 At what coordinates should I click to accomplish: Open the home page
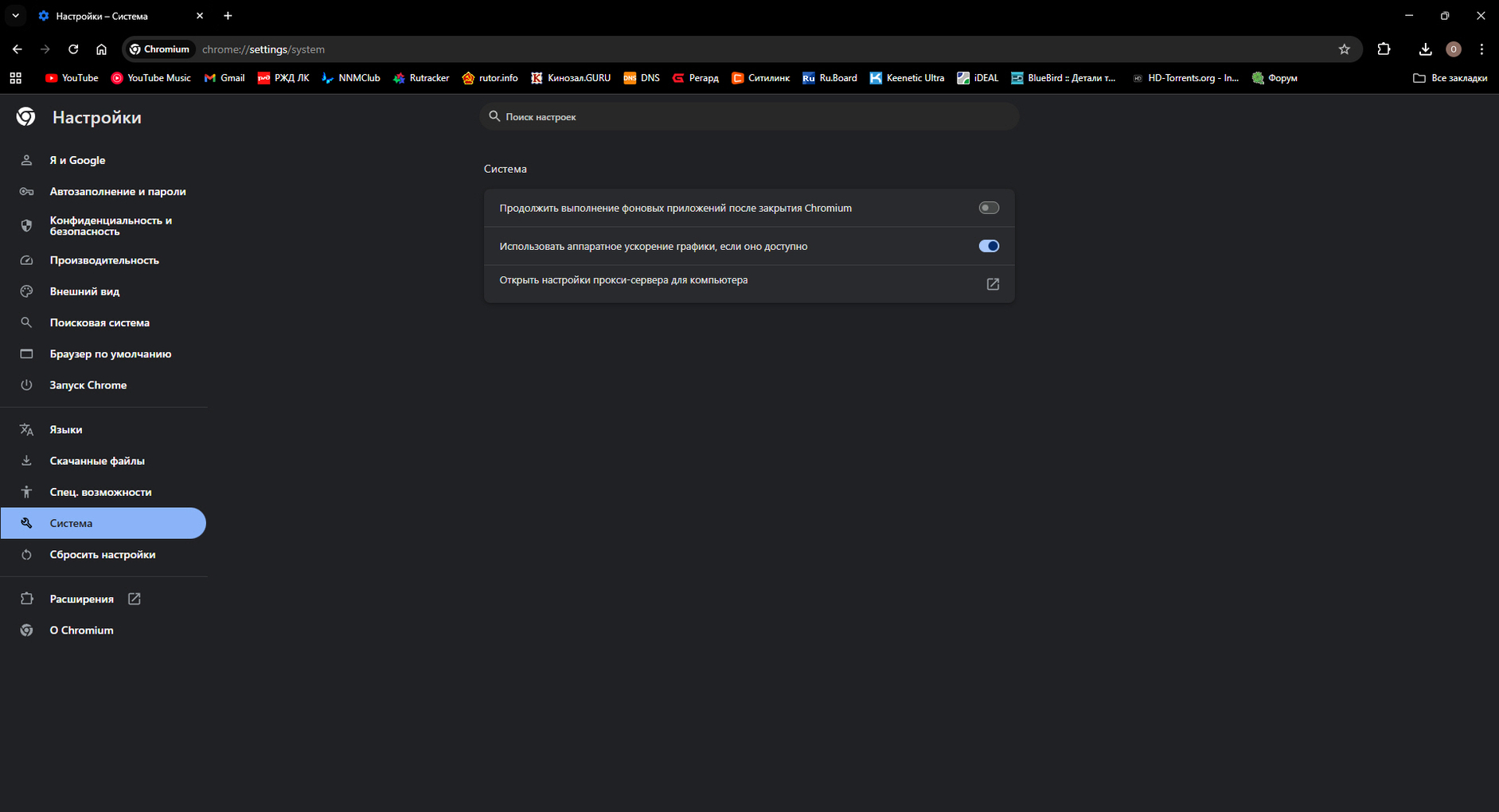(x=101, y=49)
